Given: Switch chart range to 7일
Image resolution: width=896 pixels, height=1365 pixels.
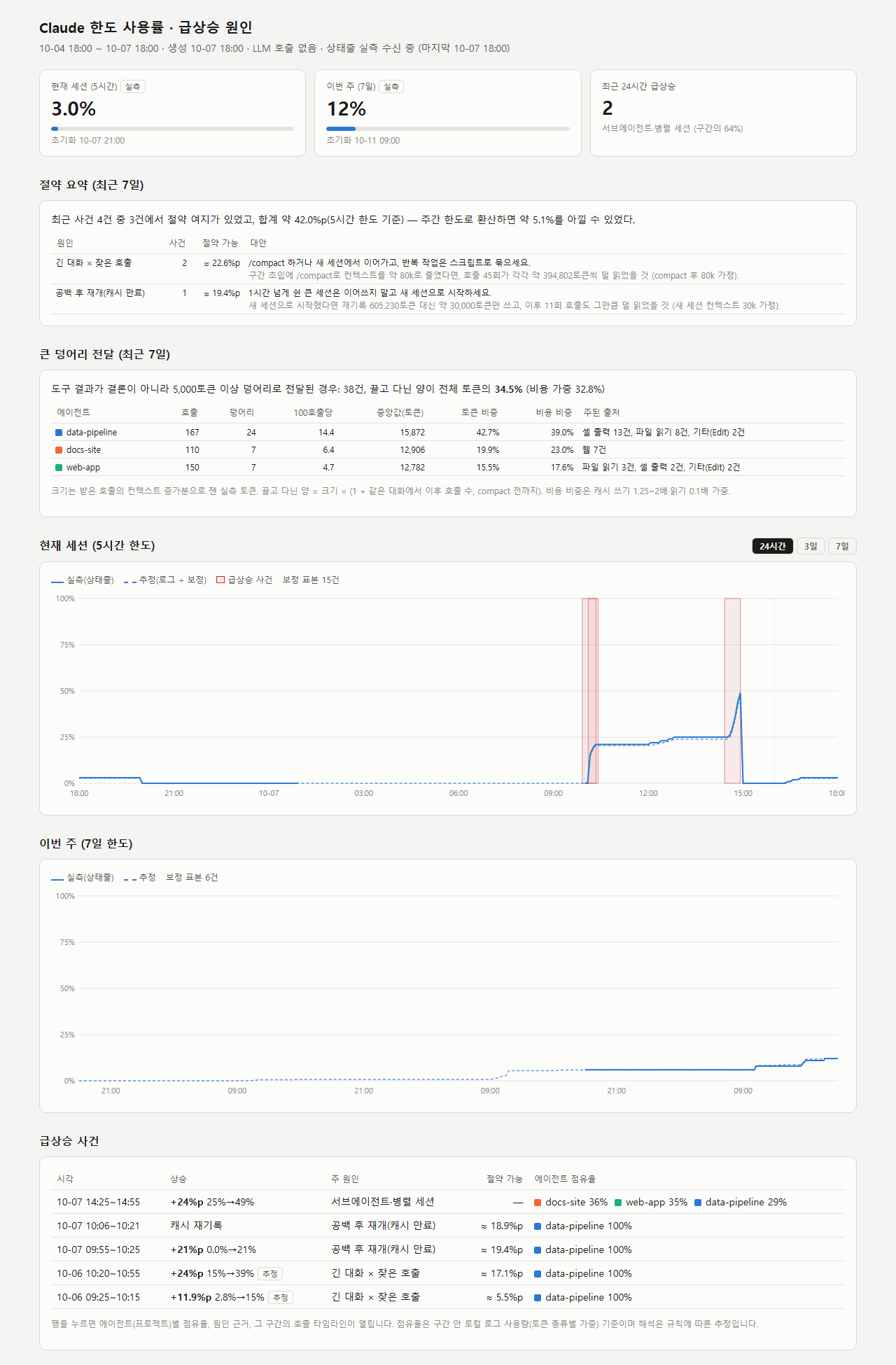Looking at the screenshot, I should pos(842,546).
